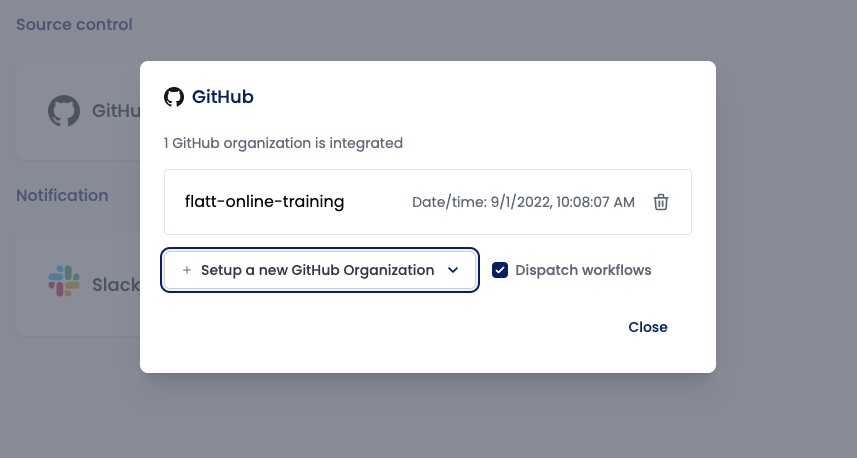Open Setup a new GitHub Organization button
857x458 pixels.
pos(320,270)
